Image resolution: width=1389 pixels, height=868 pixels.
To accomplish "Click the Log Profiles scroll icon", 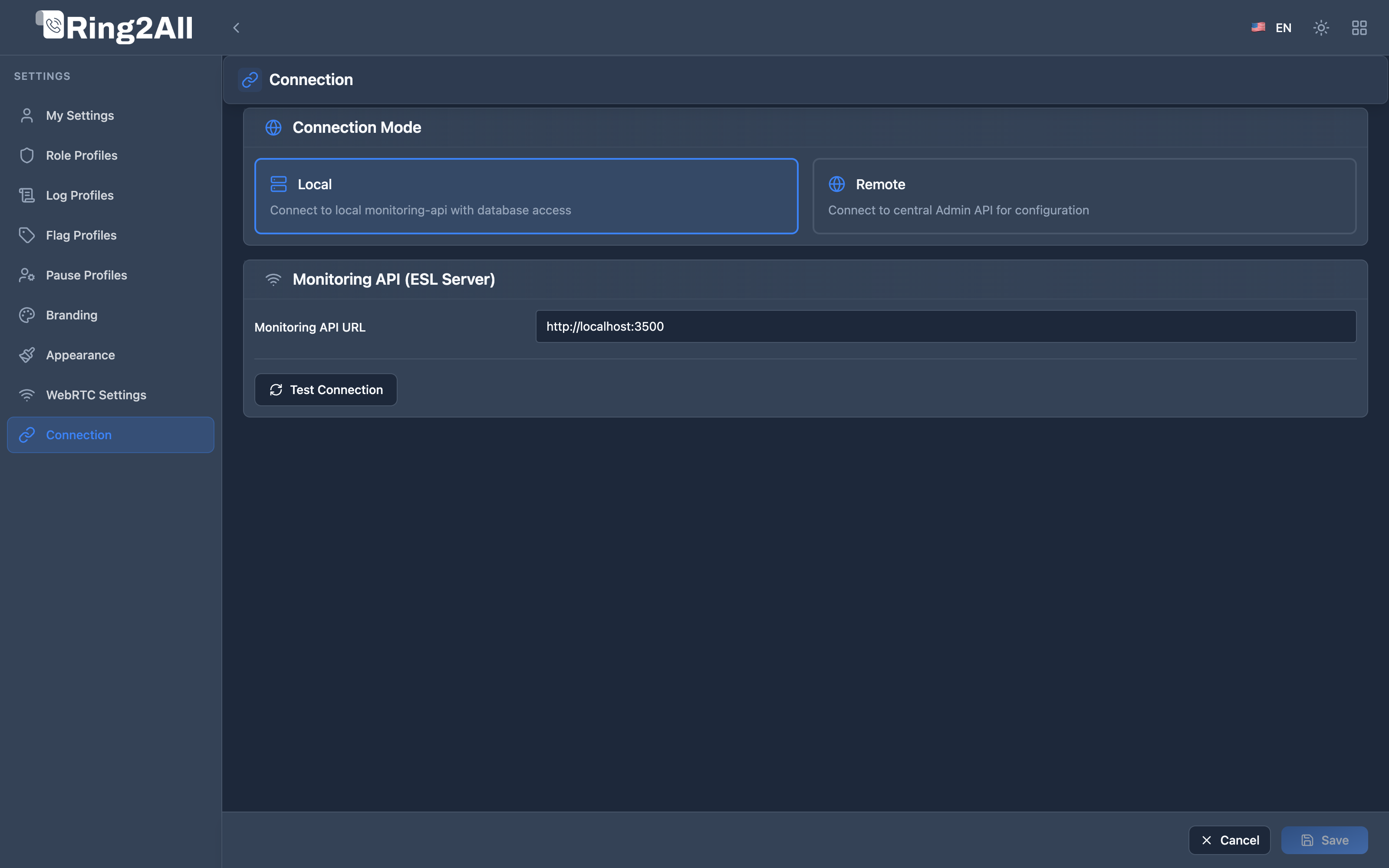I will 27,195.
